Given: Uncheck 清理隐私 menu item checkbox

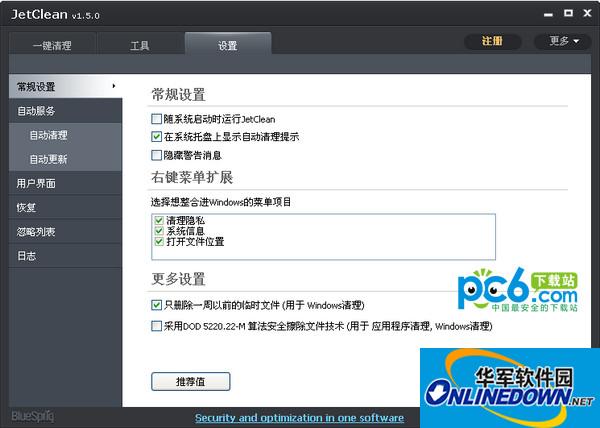Looking at the screenshot, I should (159, 220).
